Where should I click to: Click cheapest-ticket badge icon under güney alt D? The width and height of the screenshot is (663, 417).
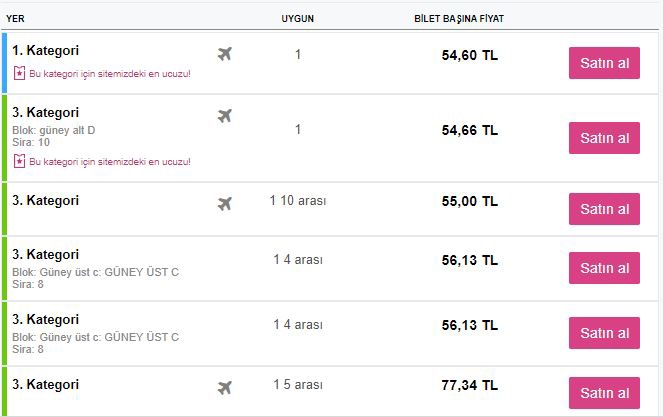pyautogui.click(x=19, y=161)
